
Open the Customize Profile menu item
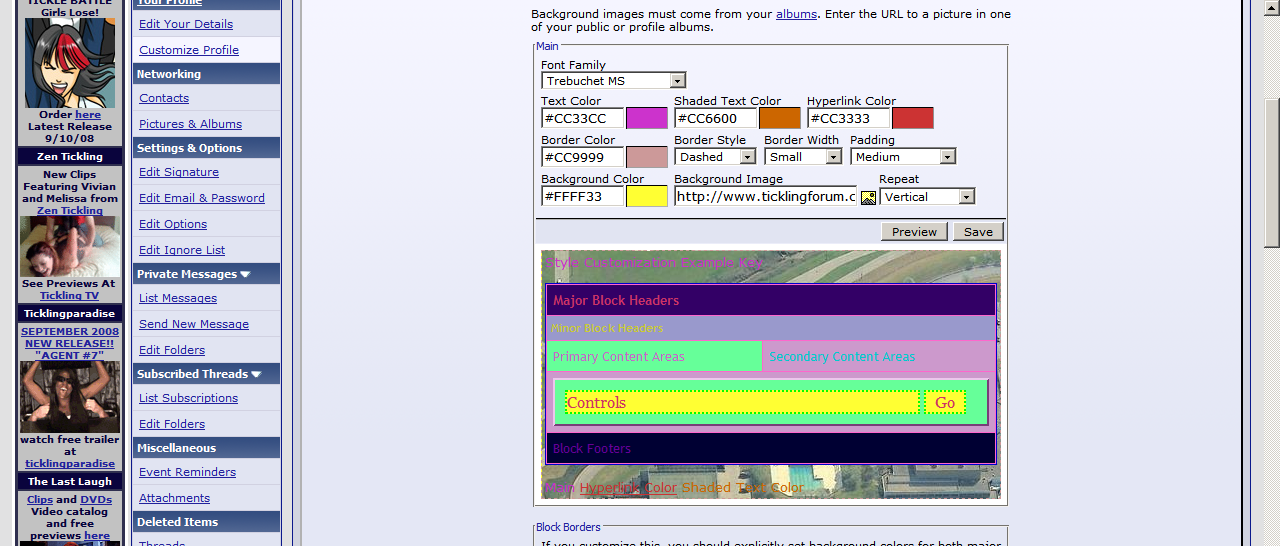pos(189,50)
